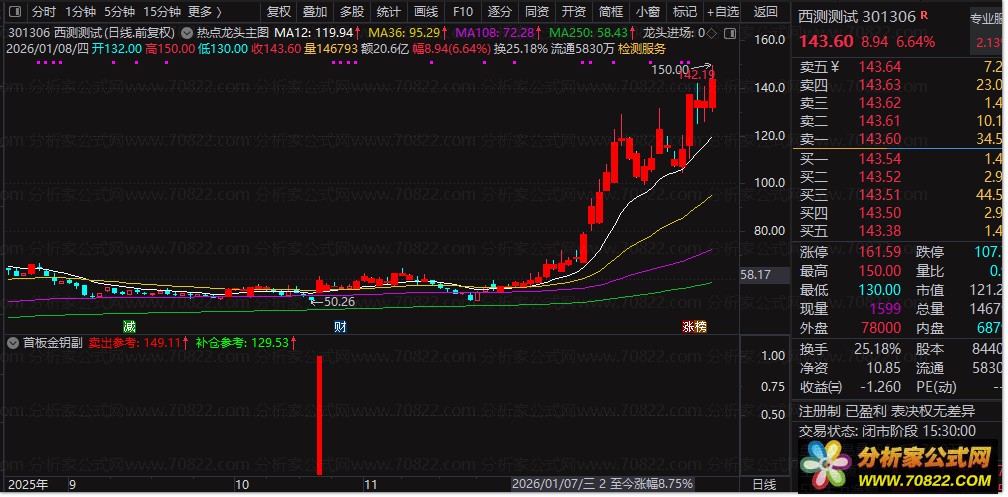Click the 开资 toolbar button
1008x497 pixels.
573,12
